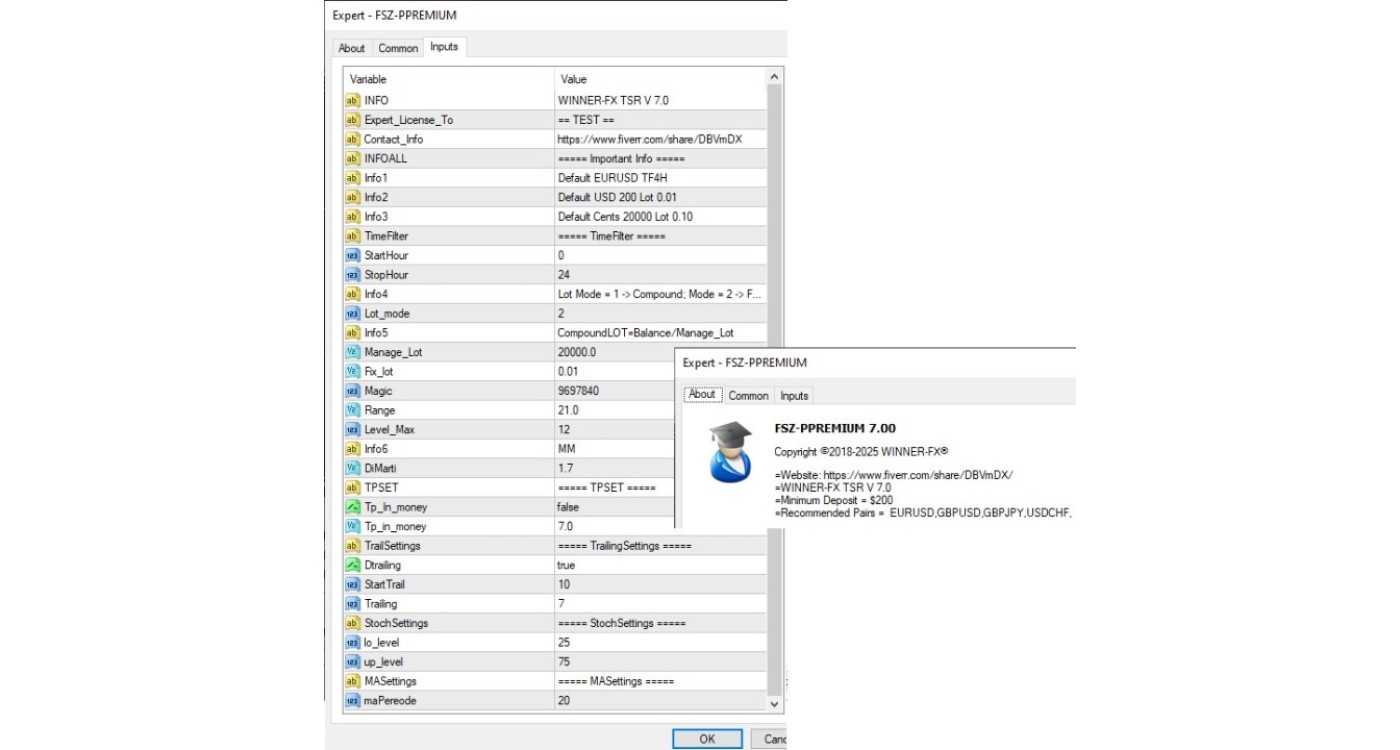Click the boolean icon next to Dtrailing
This screenshot has width=1400, height=750.
[x=352, y=565]
